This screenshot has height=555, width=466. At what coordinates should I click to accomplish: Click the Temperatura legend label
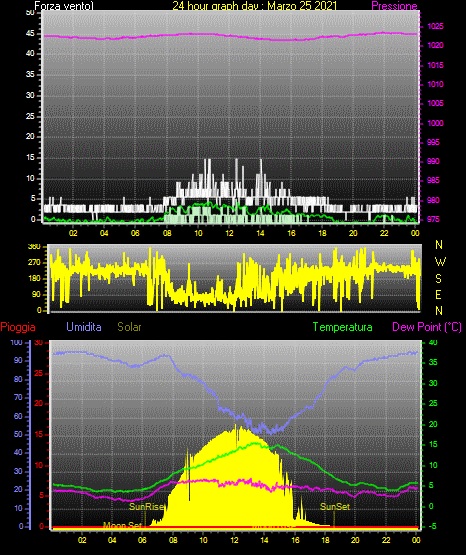[343, 327]
